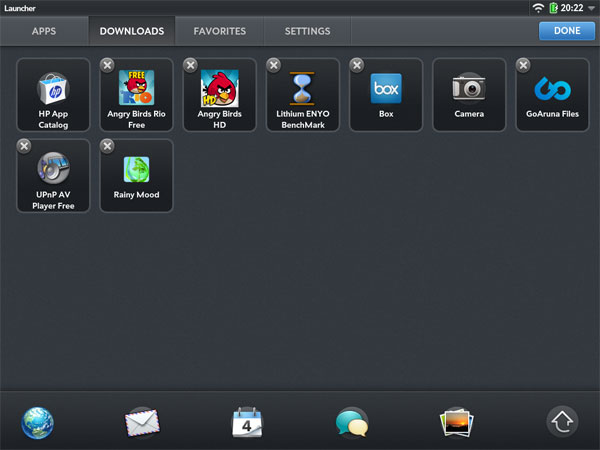Open the Camera app
The width and height of the screenshot is (600, 450).
(x=469, y=95)
